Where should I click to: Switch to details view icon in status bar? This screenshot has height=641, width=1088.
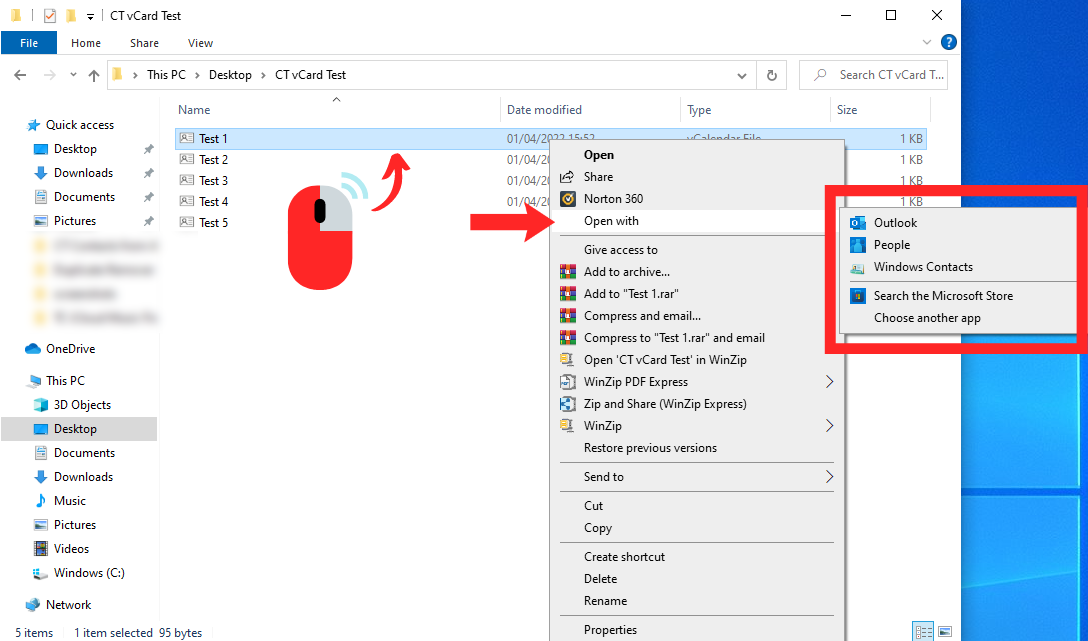(x=924, y=632)
